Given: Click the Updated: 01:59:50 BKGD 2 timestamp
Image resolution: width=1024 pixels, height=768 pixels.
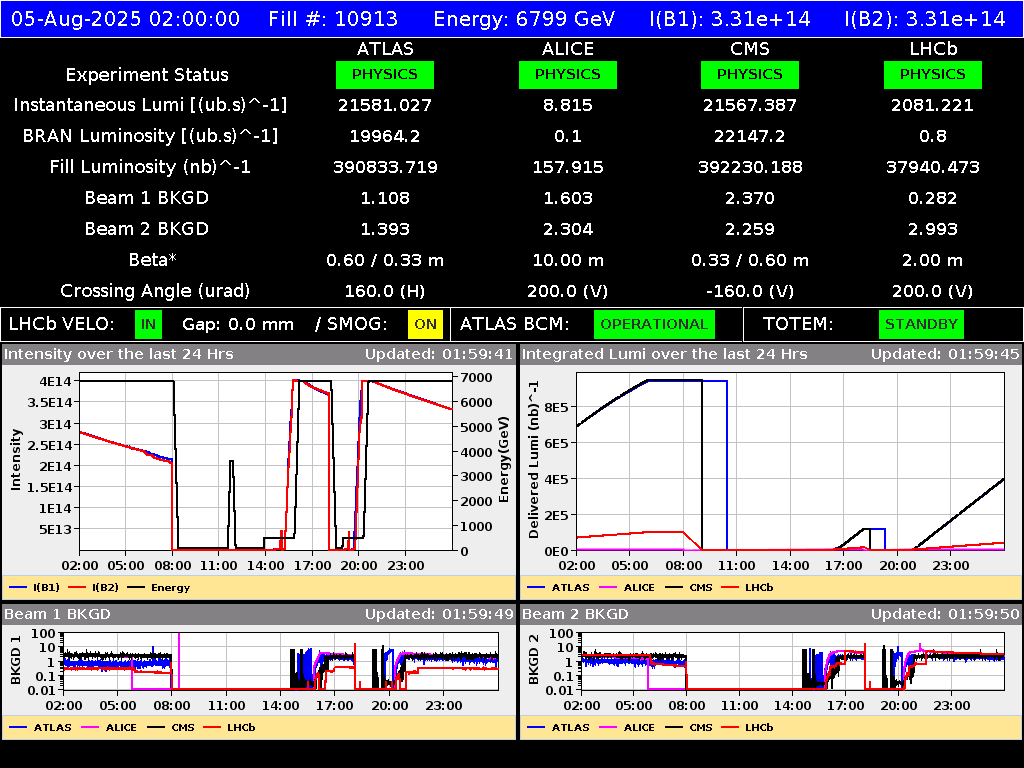Looking at the screenshot, I should tap(945, 614).
